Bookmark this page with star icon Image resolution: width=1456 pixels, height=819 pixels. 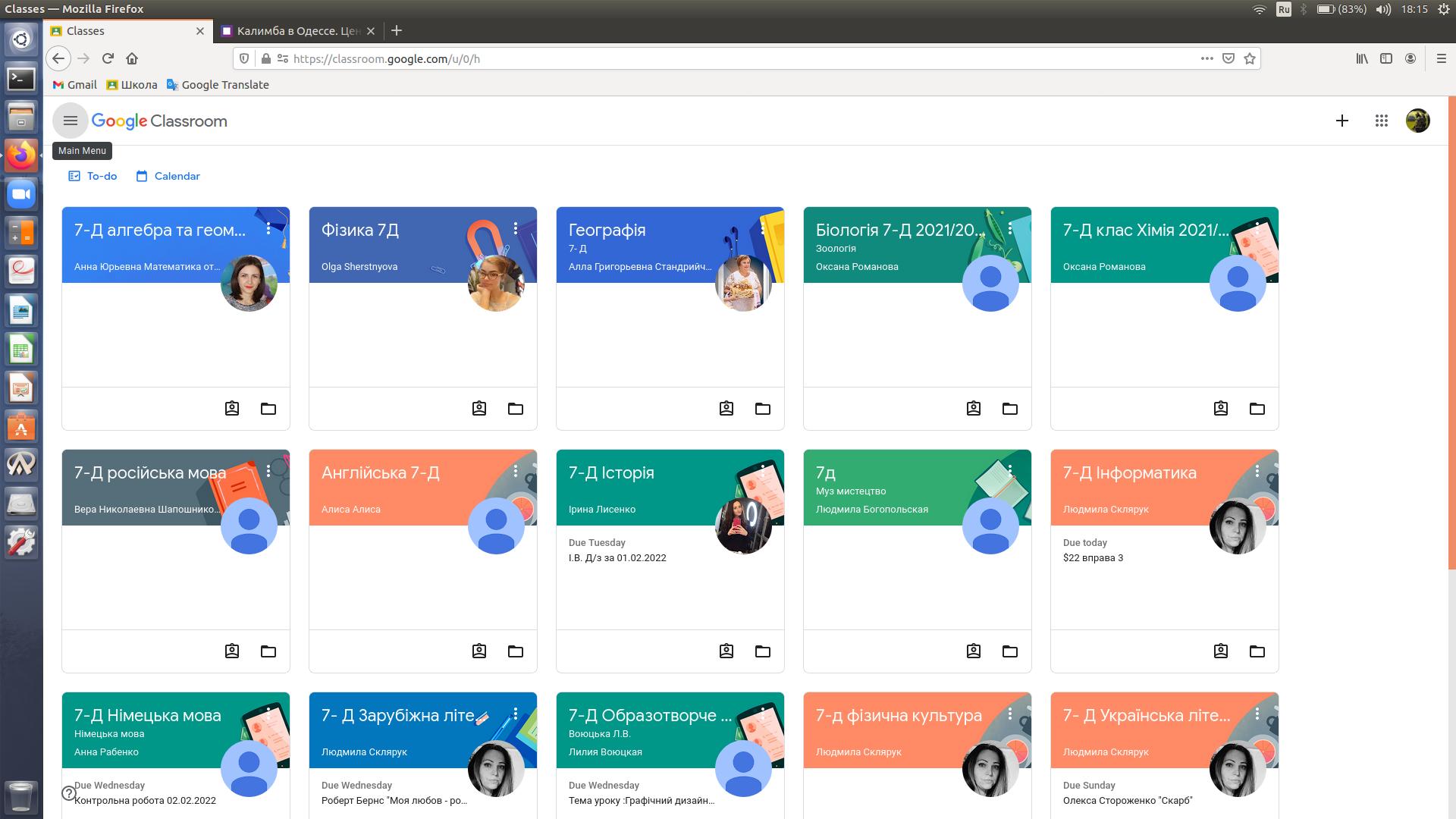1250,58
